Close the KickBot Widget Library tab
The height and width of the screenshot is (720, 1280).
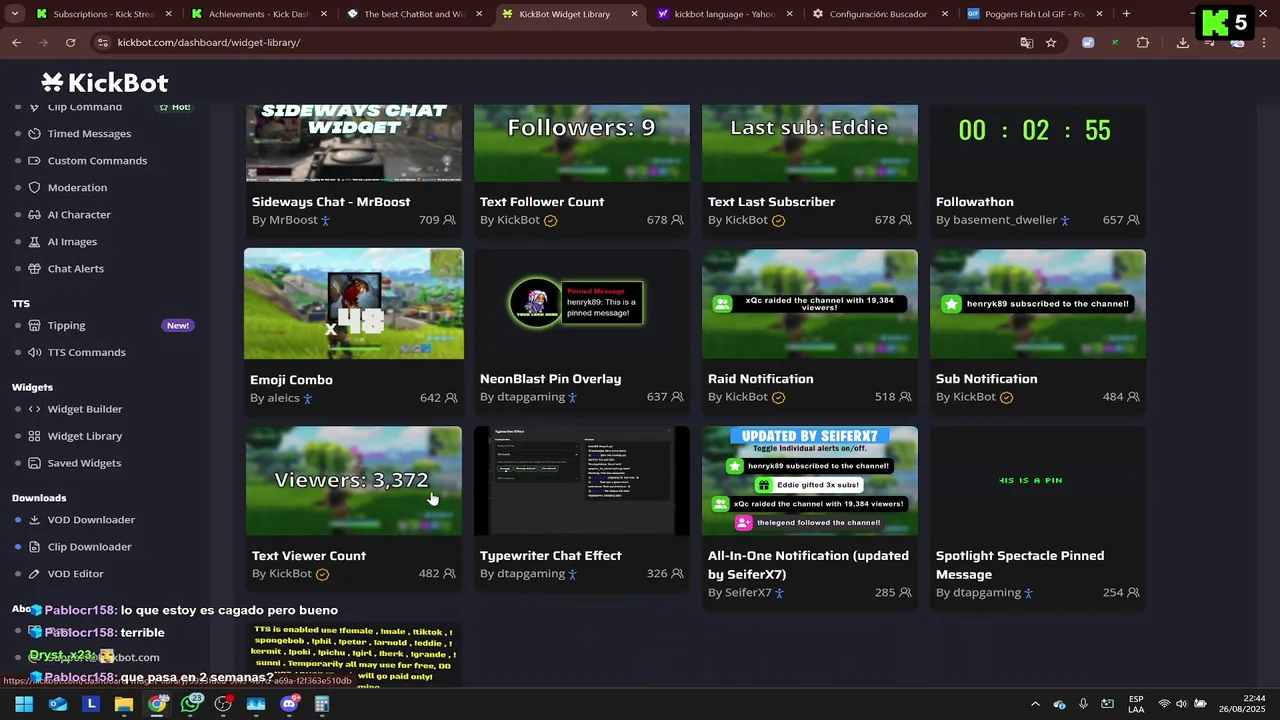tap(635, 14)
